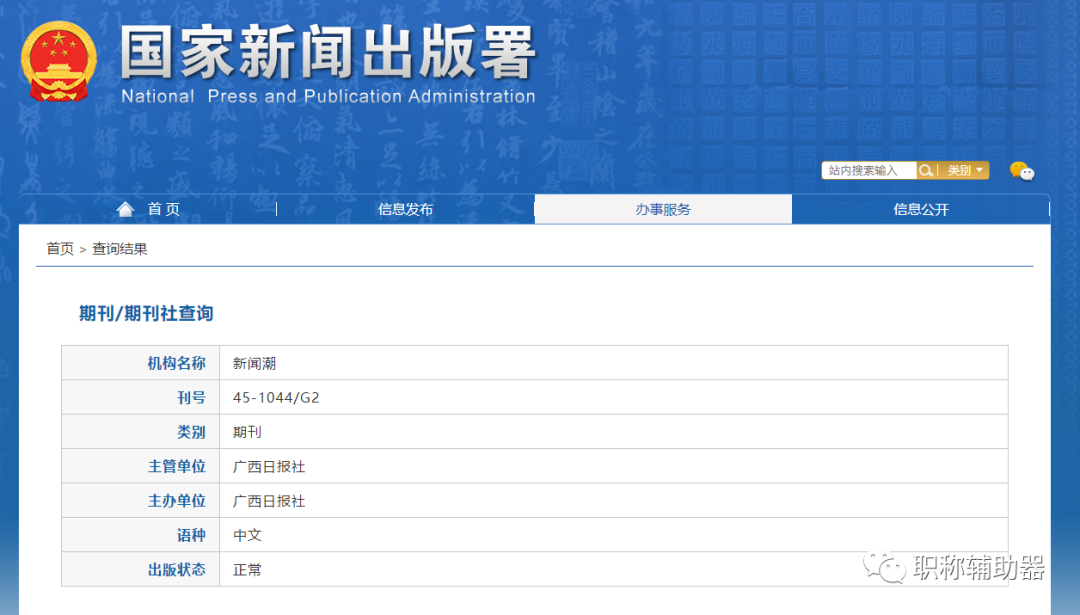
Task: Select the journal number 45-1044/G2
Action: click(272, 397)
